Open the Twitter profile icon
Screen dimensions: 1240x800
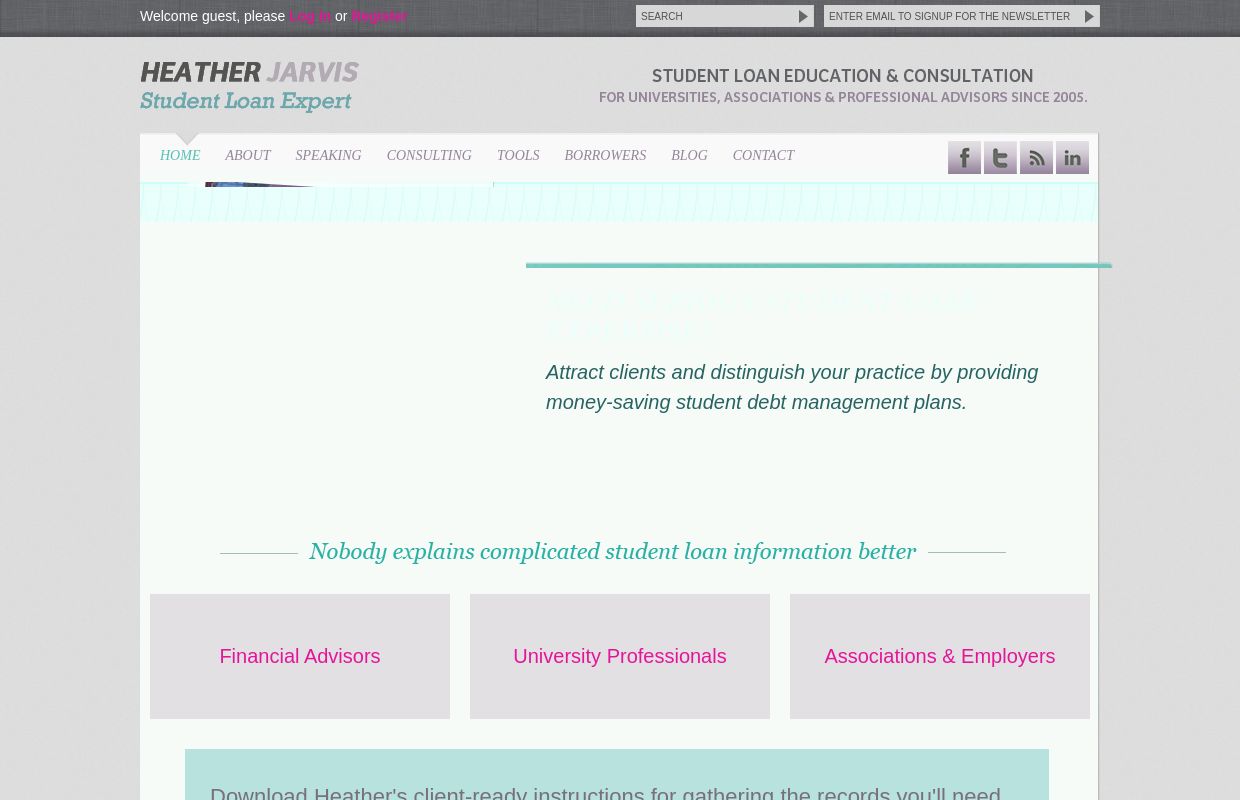point(1000,158)
